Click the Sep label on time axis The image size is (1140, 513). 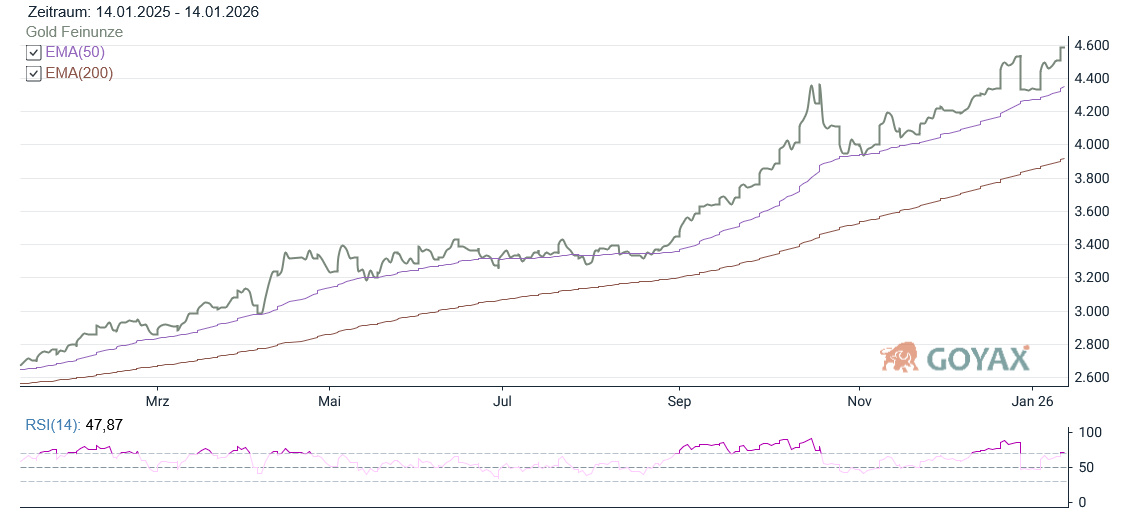679,401
